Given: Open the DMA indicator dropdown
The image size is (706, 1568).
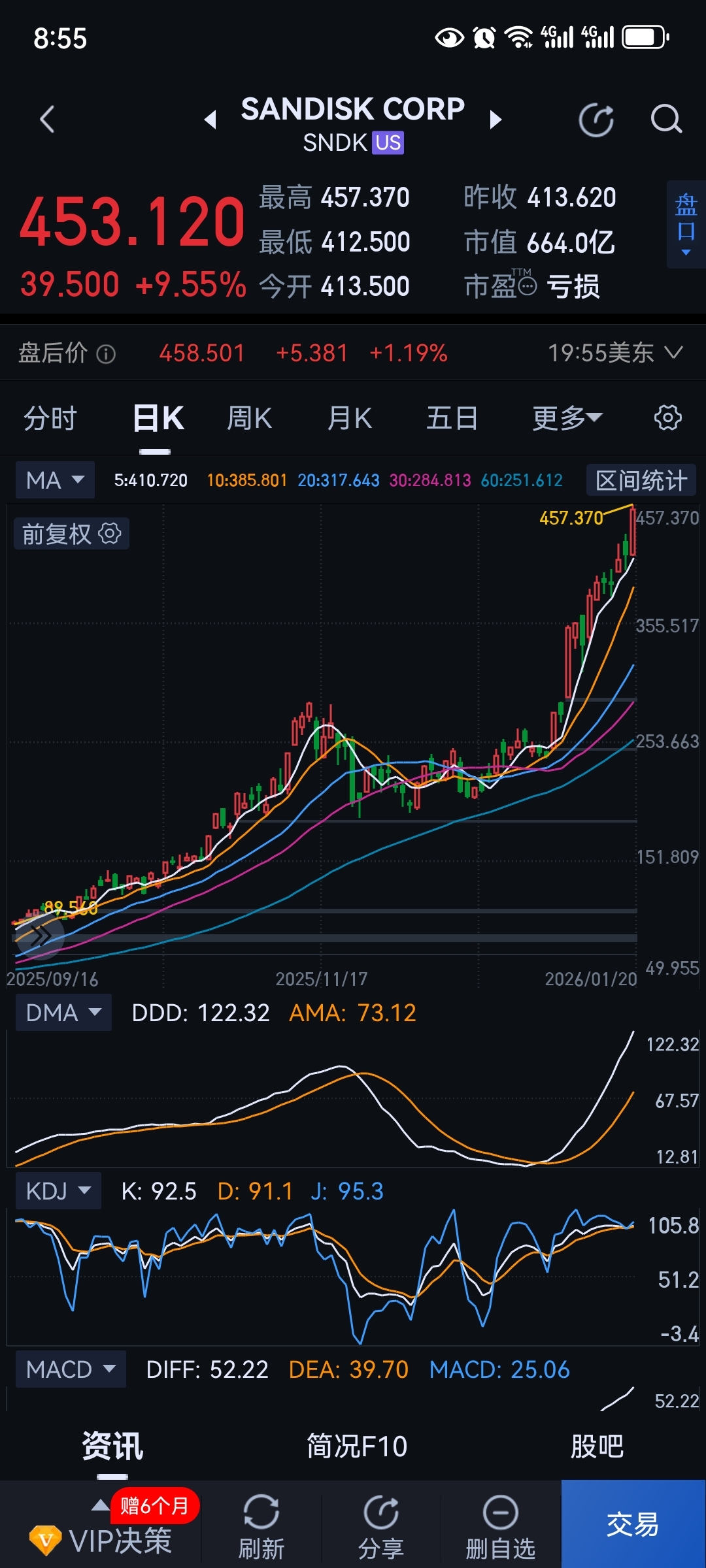Looking at the screenshot, I should [x=63, y=1013].
